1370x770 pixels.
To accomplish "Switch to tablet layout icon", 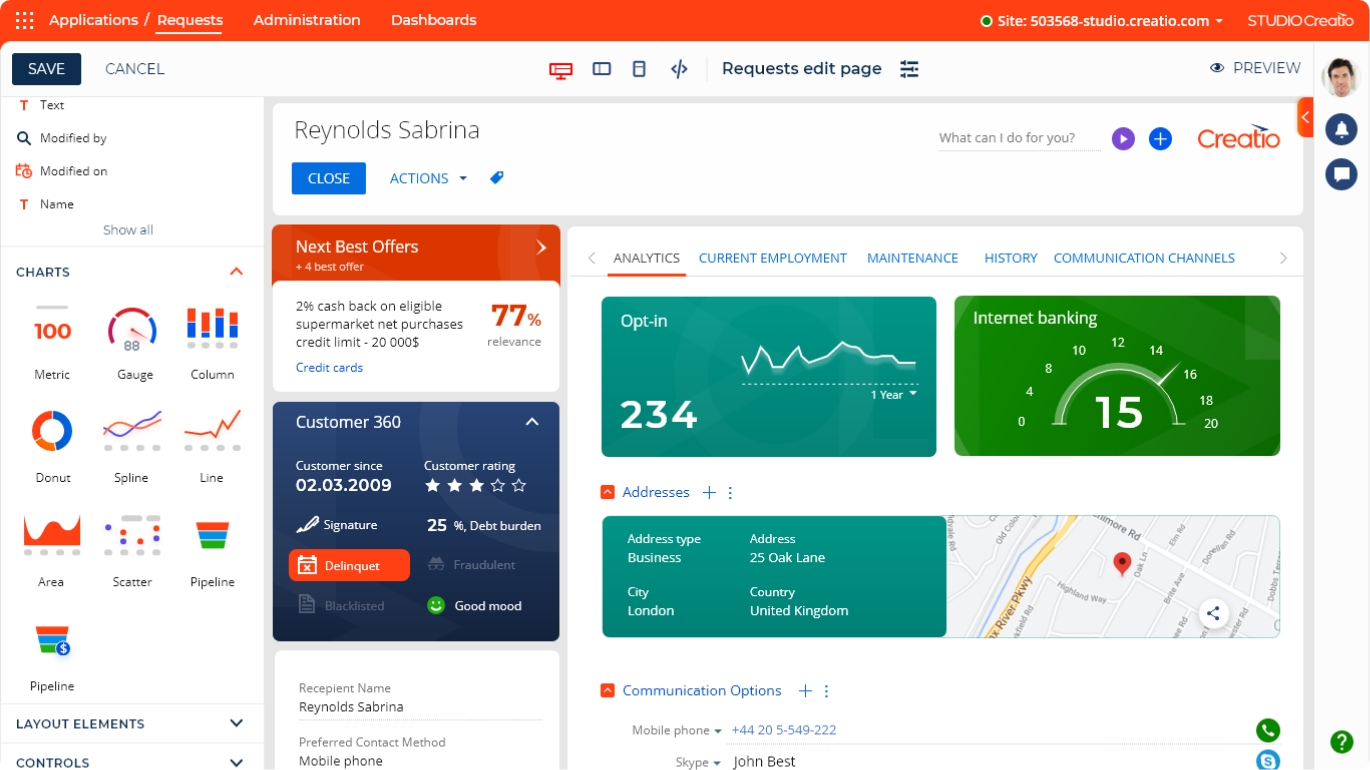I will click(601, 69).
